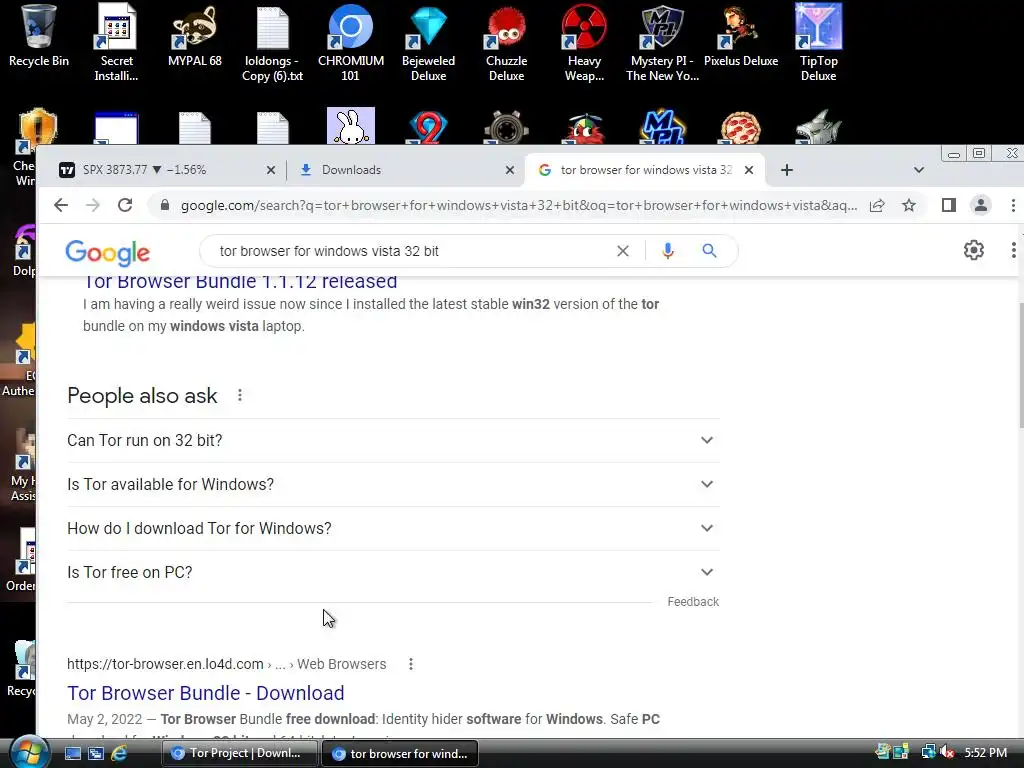Click the Feedback link
This screenshot has height=768, width=1024.
coord(693,601)
